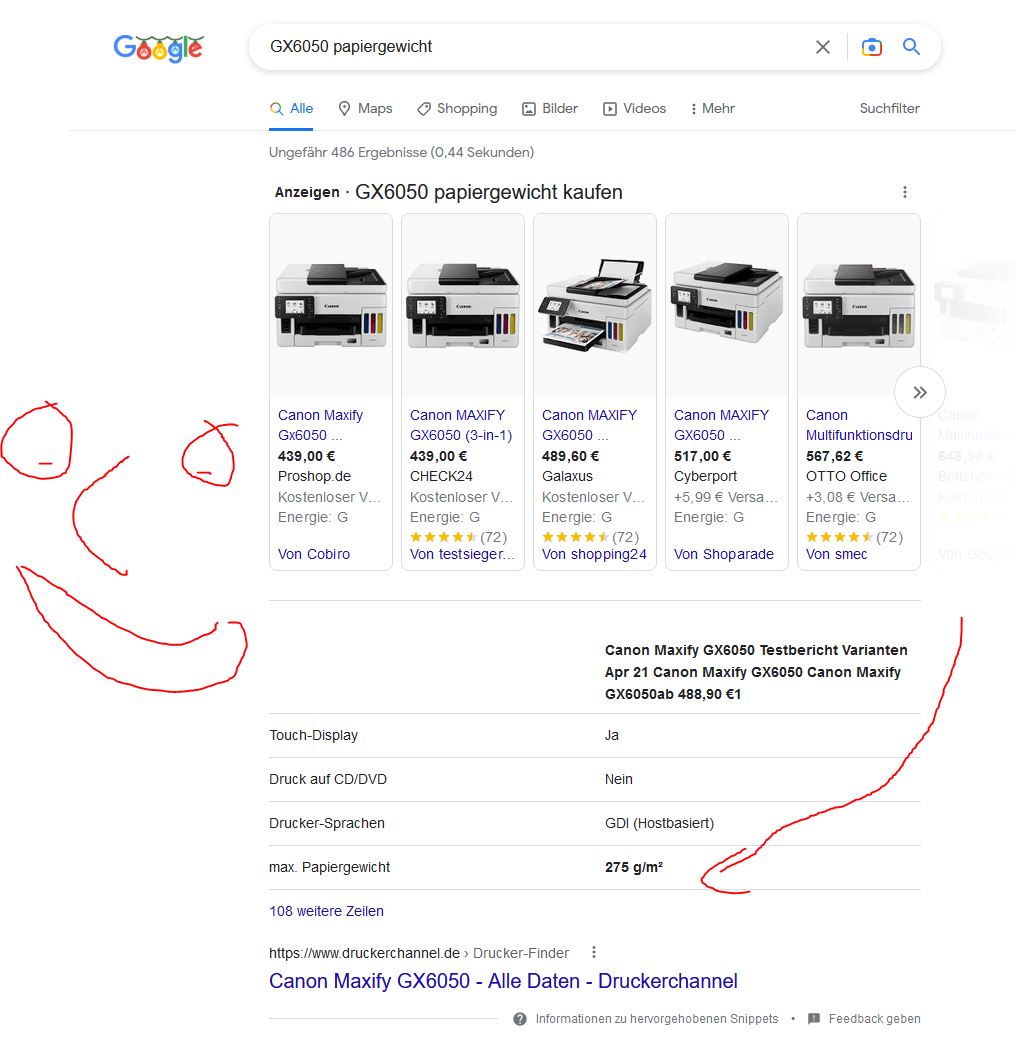Select price 439,00 € of Proshop.de
The height and width of the screenshot is (1060, 1016).
point(306,456)
